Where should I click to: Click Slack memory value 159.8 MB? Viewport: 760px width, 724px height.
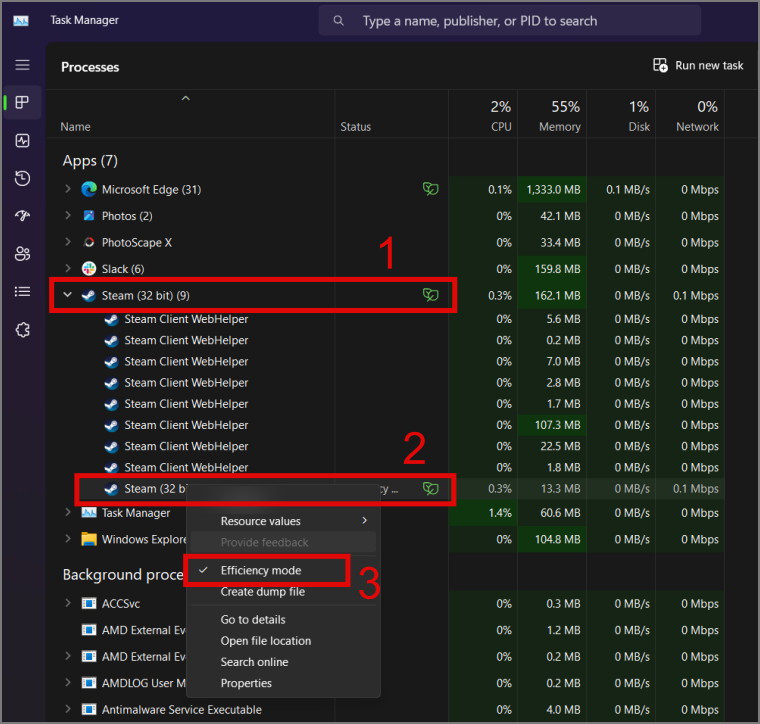[557, 269]
